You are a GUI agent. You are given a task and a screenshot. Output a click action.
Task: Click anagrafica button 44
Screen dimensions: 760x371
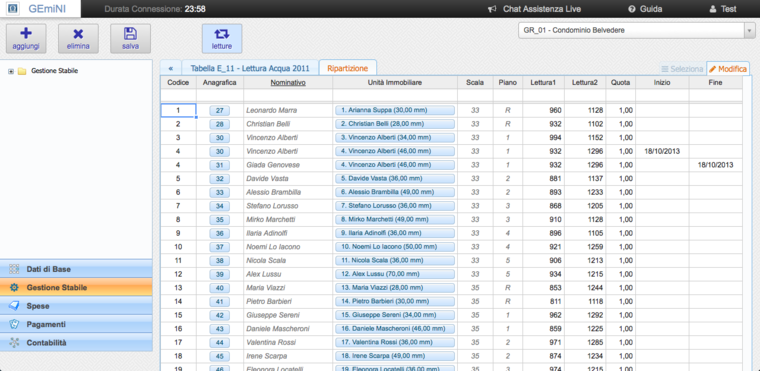220,342
